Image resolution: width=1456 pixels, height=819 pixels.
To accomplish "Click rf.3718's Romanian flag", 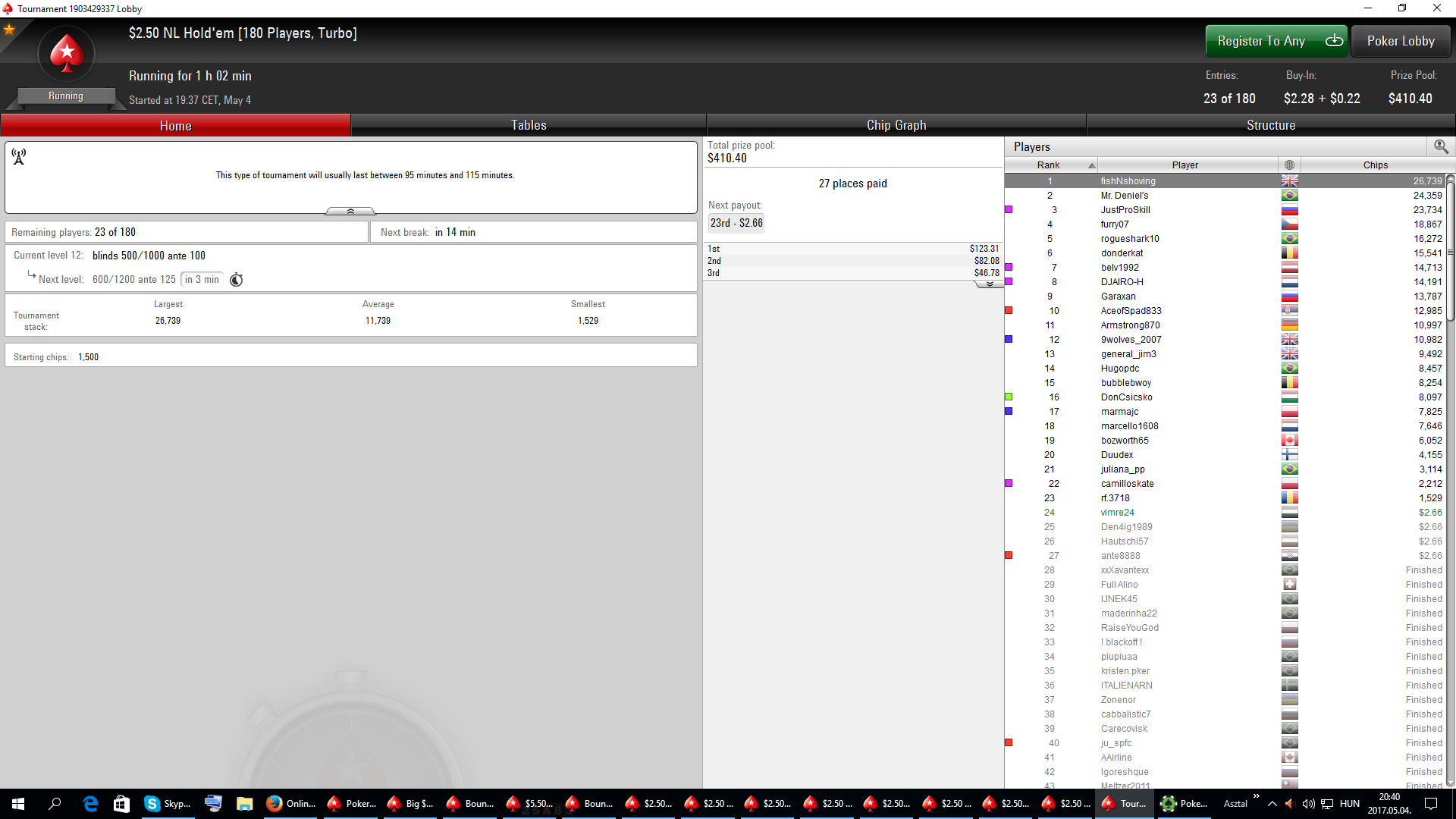I will coord(1289,498).
